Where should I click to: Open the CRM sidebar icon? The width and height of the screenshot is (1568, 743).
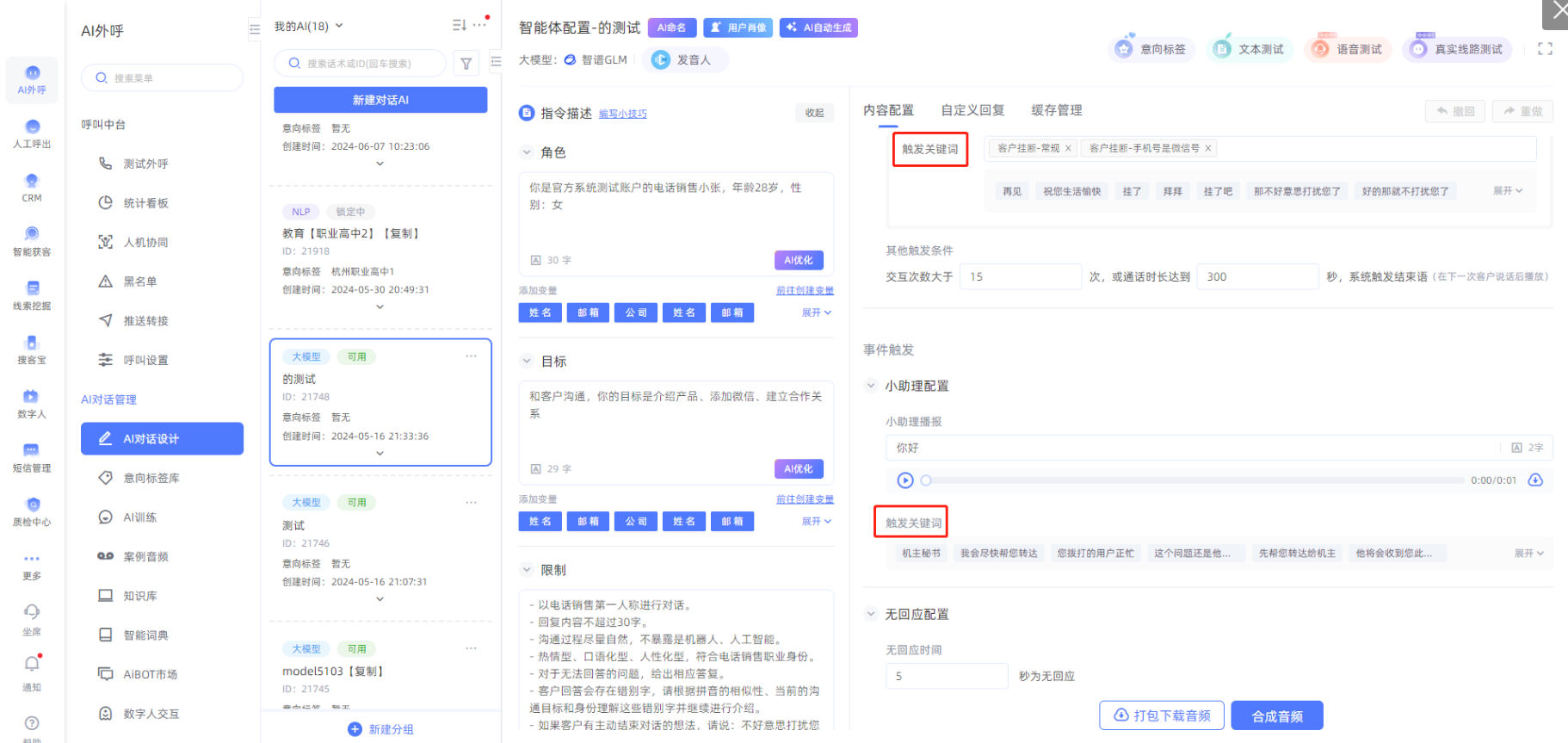click(x=32, y=186)
